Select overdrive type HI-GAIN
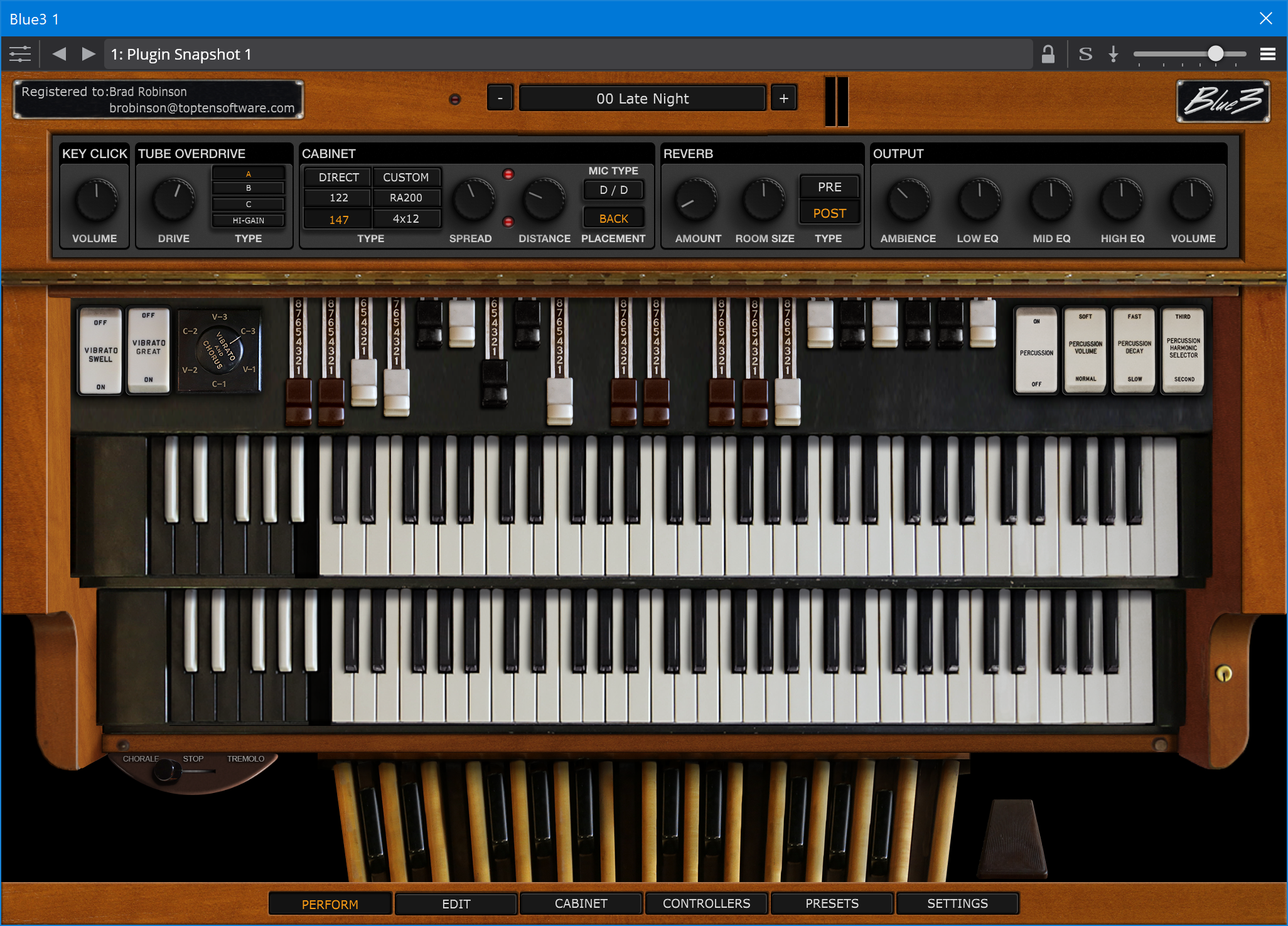 point(249,220)
